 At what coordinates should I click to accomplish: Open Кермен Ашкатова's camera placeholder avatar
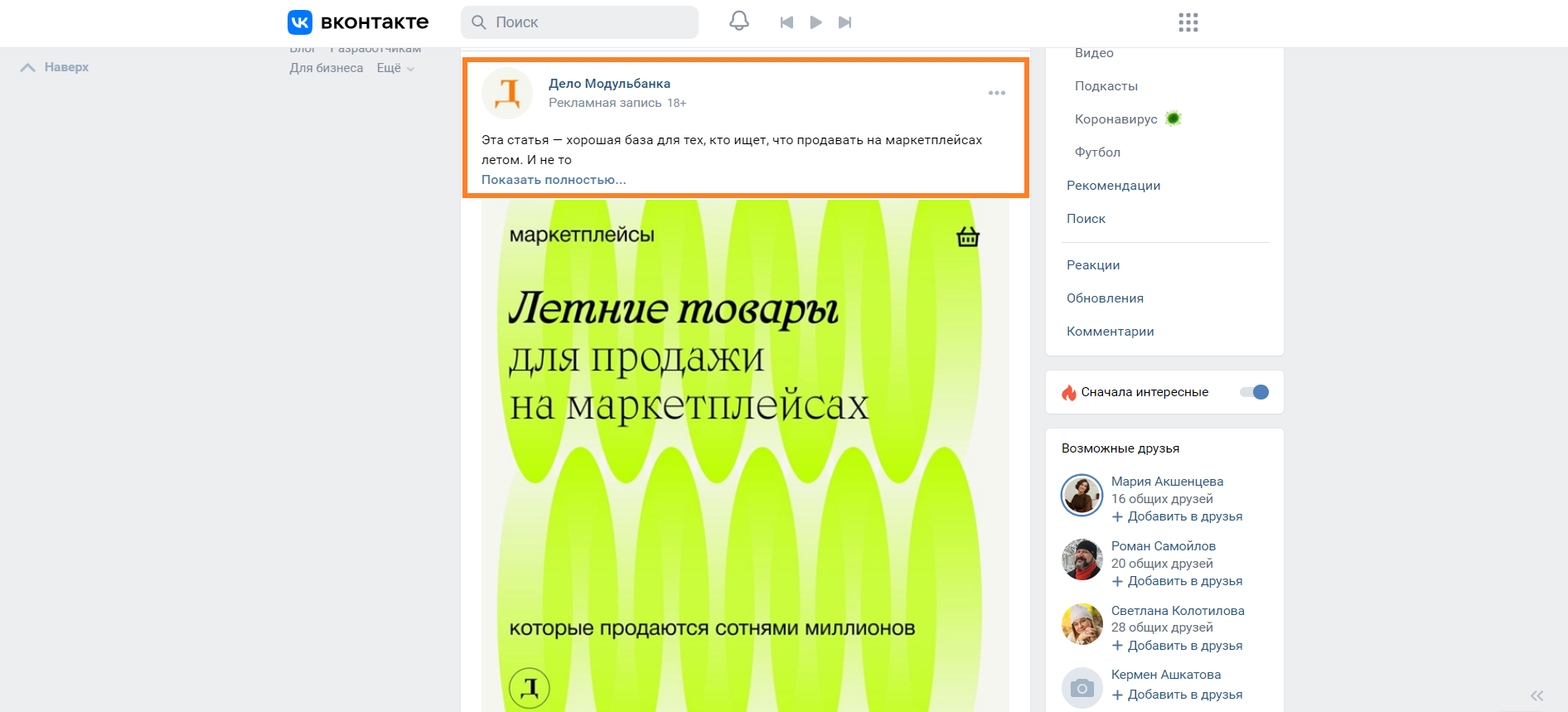coord(1082,688)
